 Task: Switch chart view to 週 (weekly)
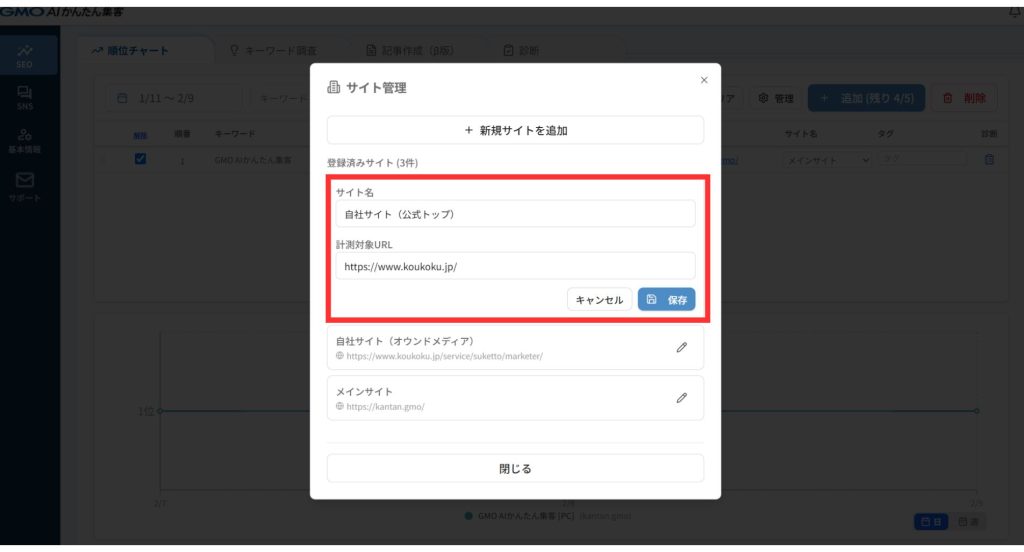(x=968, y=521)
